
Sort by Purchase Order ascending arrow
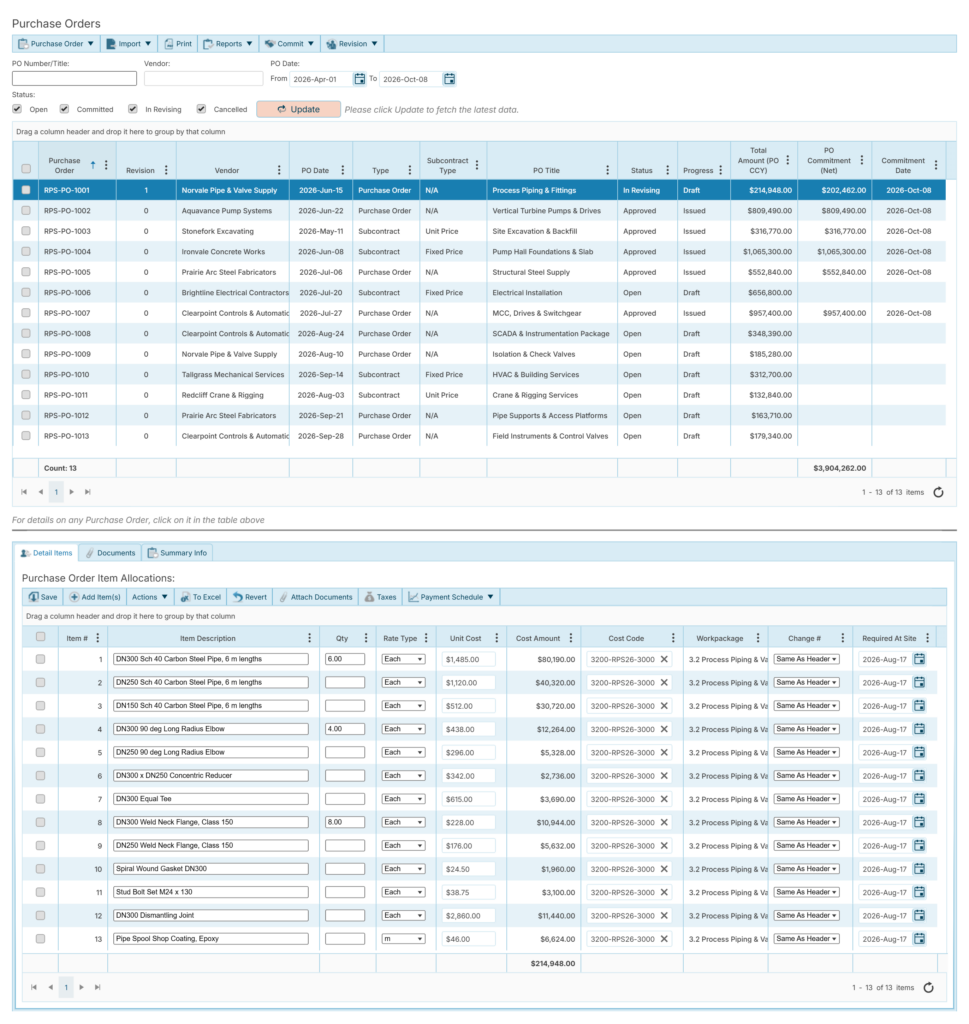(x=93, y=165)
